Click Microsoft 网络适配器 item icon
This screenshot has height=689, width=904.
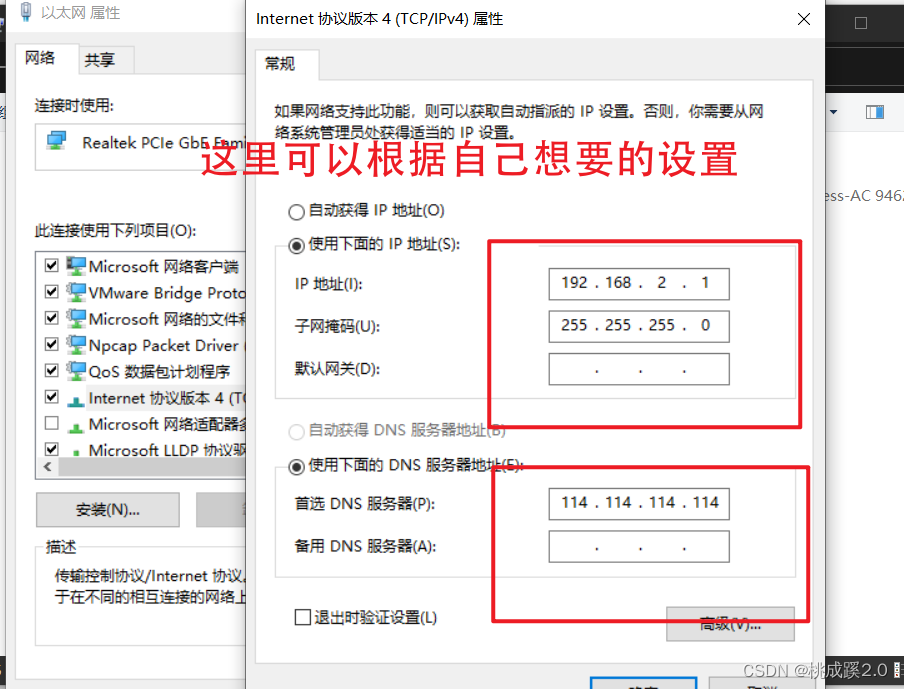[76, 428]
